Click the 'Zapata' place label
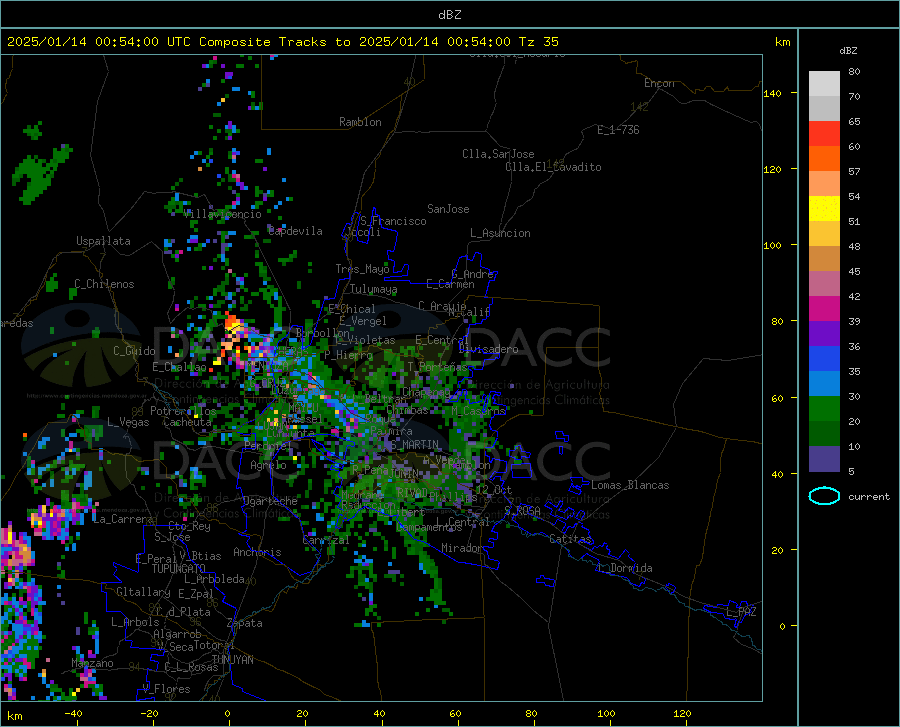The image size is (900, 727). 245,623
